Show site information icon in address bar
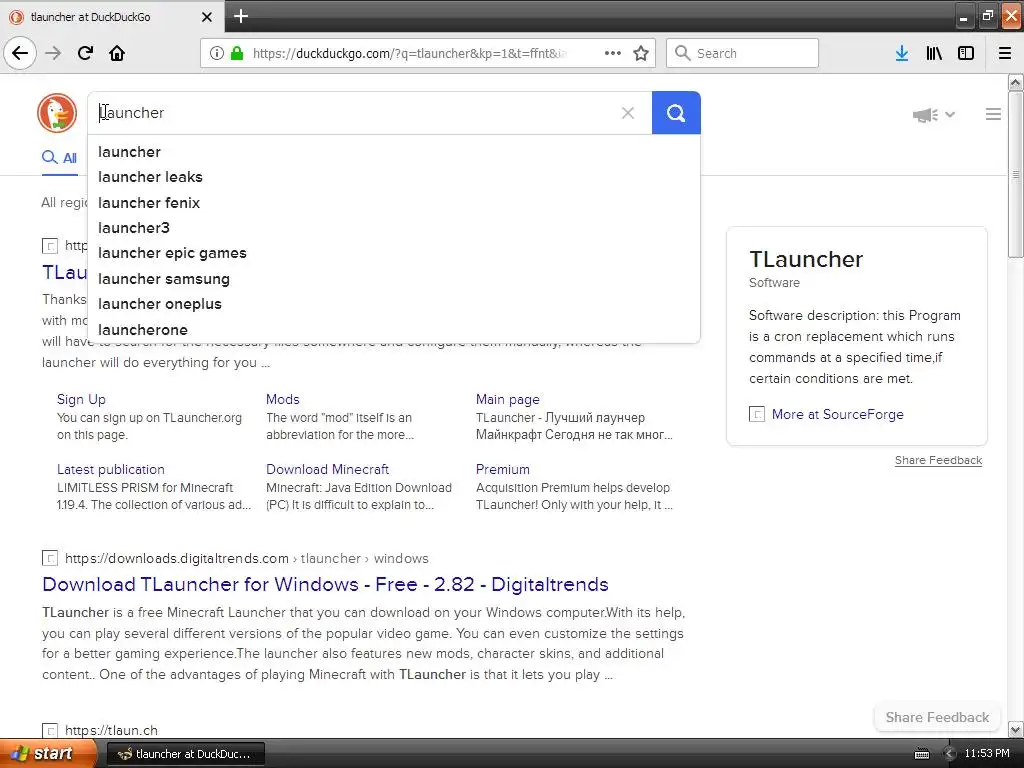 click(x=217, y=53)
